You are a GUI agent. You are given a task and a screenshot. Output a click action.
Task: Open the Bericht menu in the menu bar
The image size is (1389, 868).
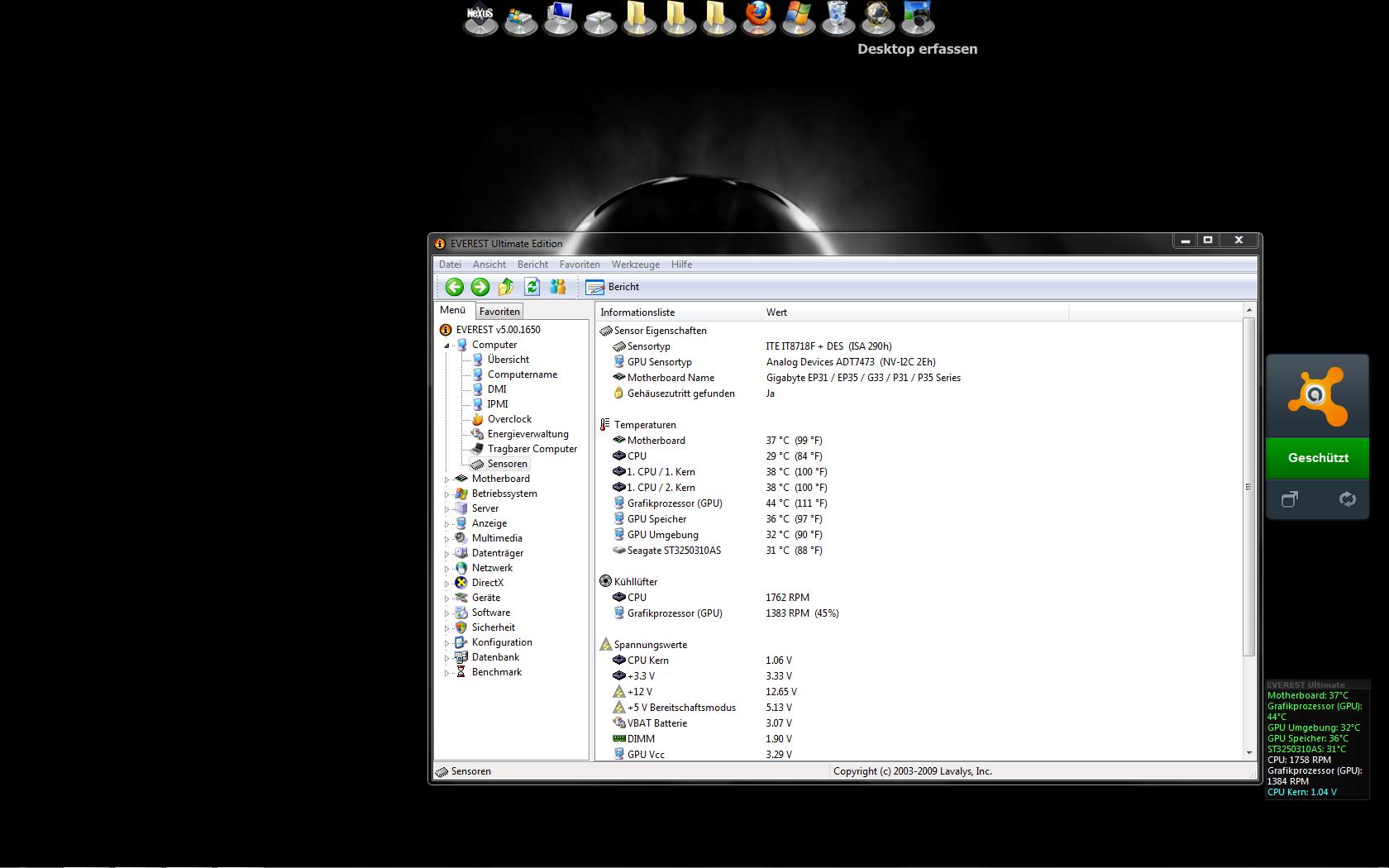tap(532, 265)
